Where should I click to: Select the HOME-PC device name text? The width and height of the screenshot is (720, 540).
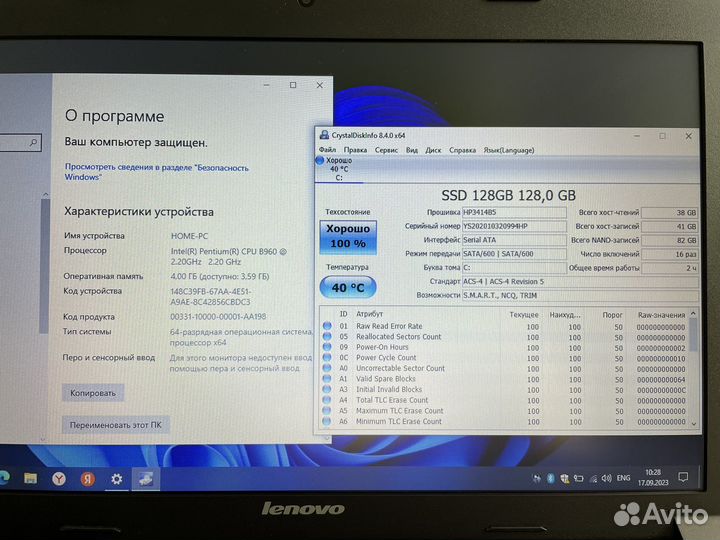coord(189,236)
